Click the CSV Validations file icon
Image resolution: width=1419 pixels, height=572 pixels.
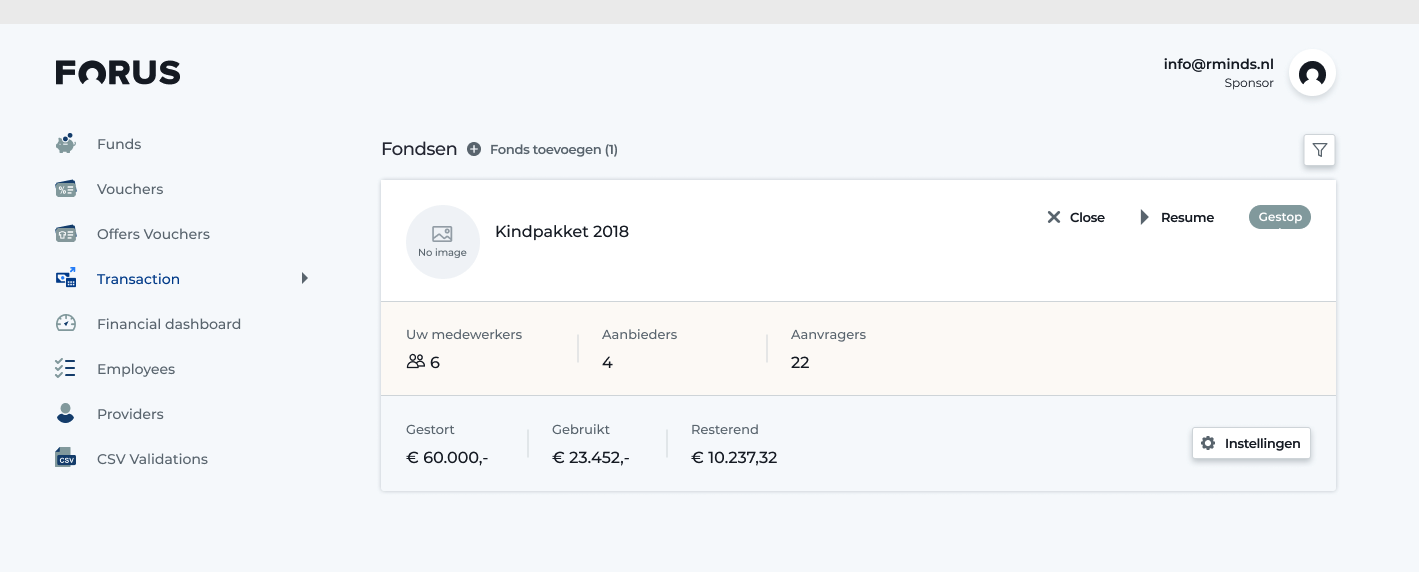point(66,459)
